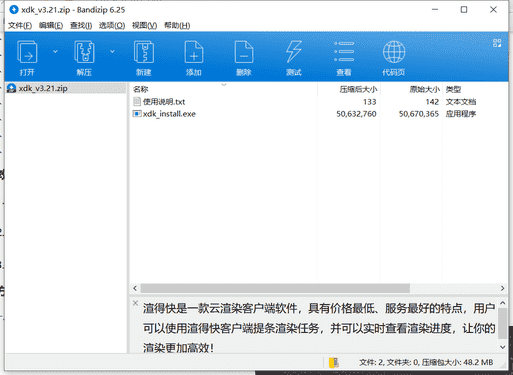Click the sort indicator chevron above 名称 column
This screenshot has width=513, height=375.
point(224,85)
